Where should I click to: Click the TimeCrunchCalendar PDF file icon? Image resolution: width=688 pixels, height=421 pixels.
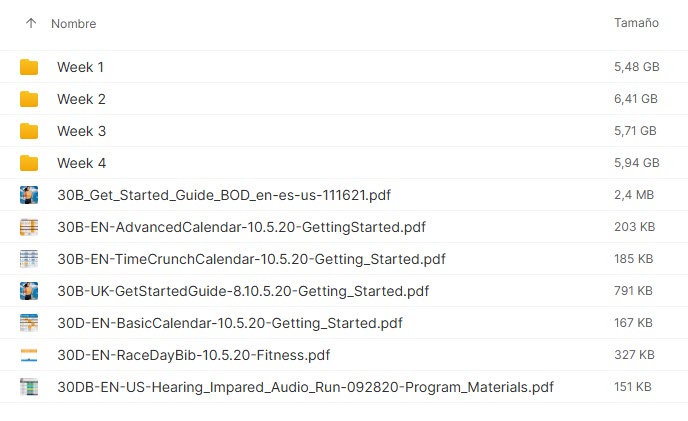(x=29, y=259)
